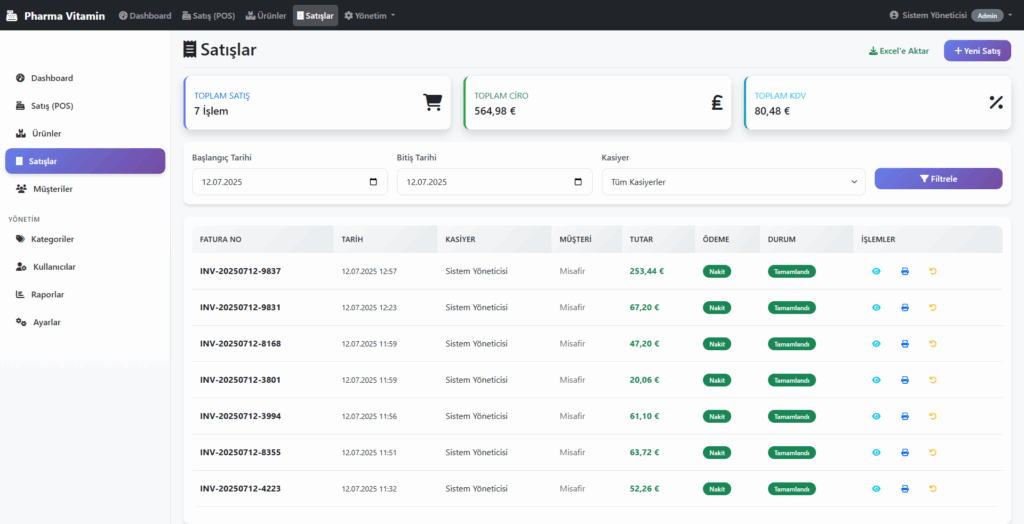Screen dimensions: 1024x524
Task: Click the euro icon in Toplam Ciro card
Action: (x=716, y=103)
